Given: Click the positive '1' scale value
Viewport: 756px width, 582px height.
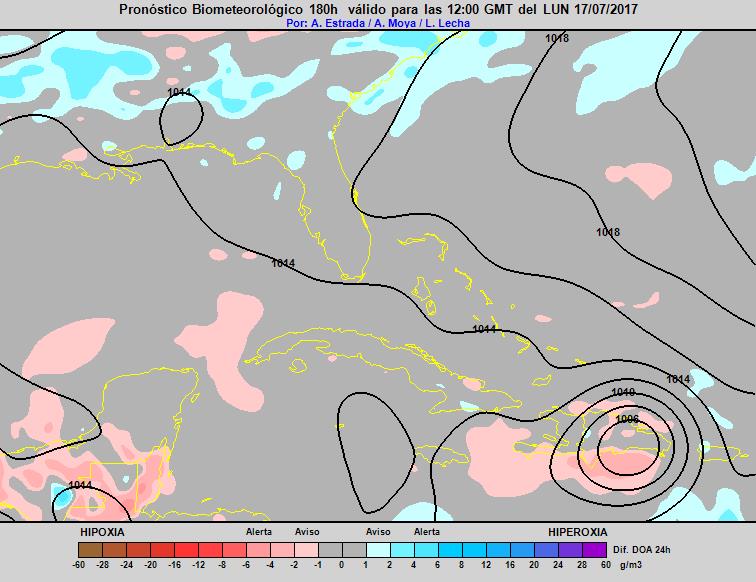Looking at the screenshot, I should point(365,565).
